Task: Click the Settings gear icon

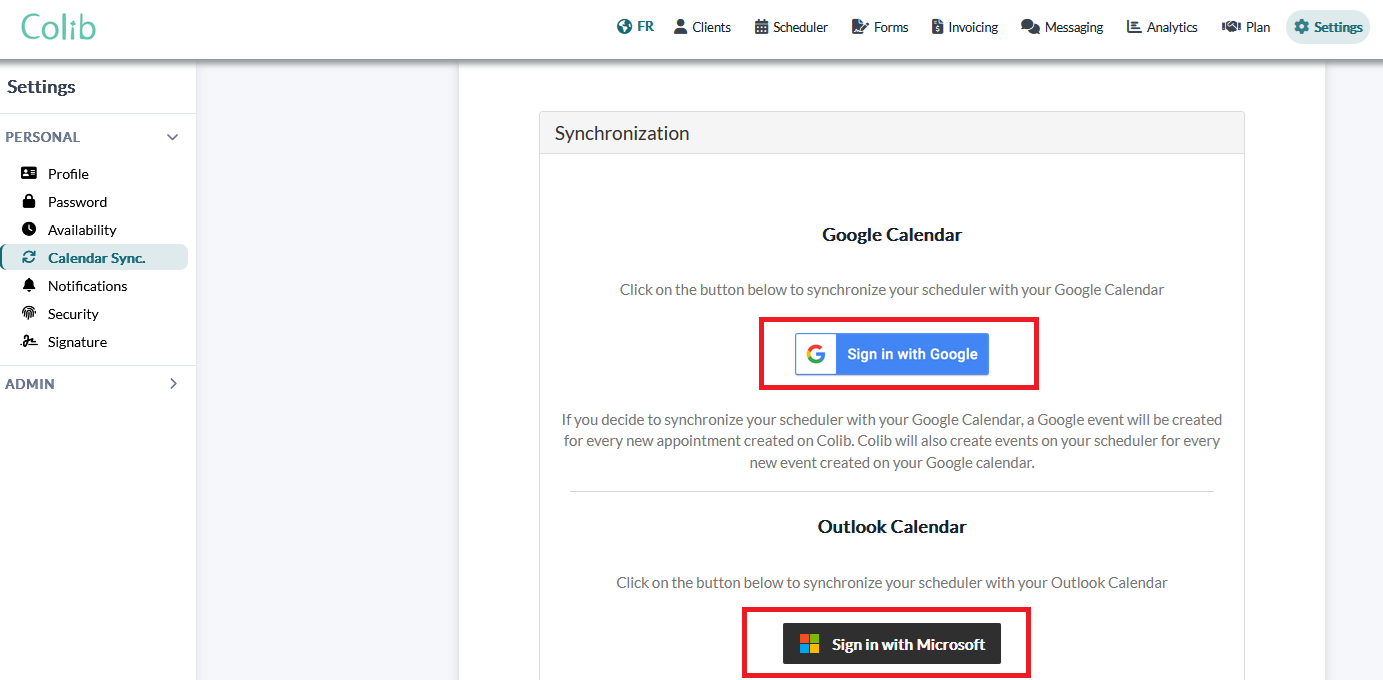Action: [1301, 27]
